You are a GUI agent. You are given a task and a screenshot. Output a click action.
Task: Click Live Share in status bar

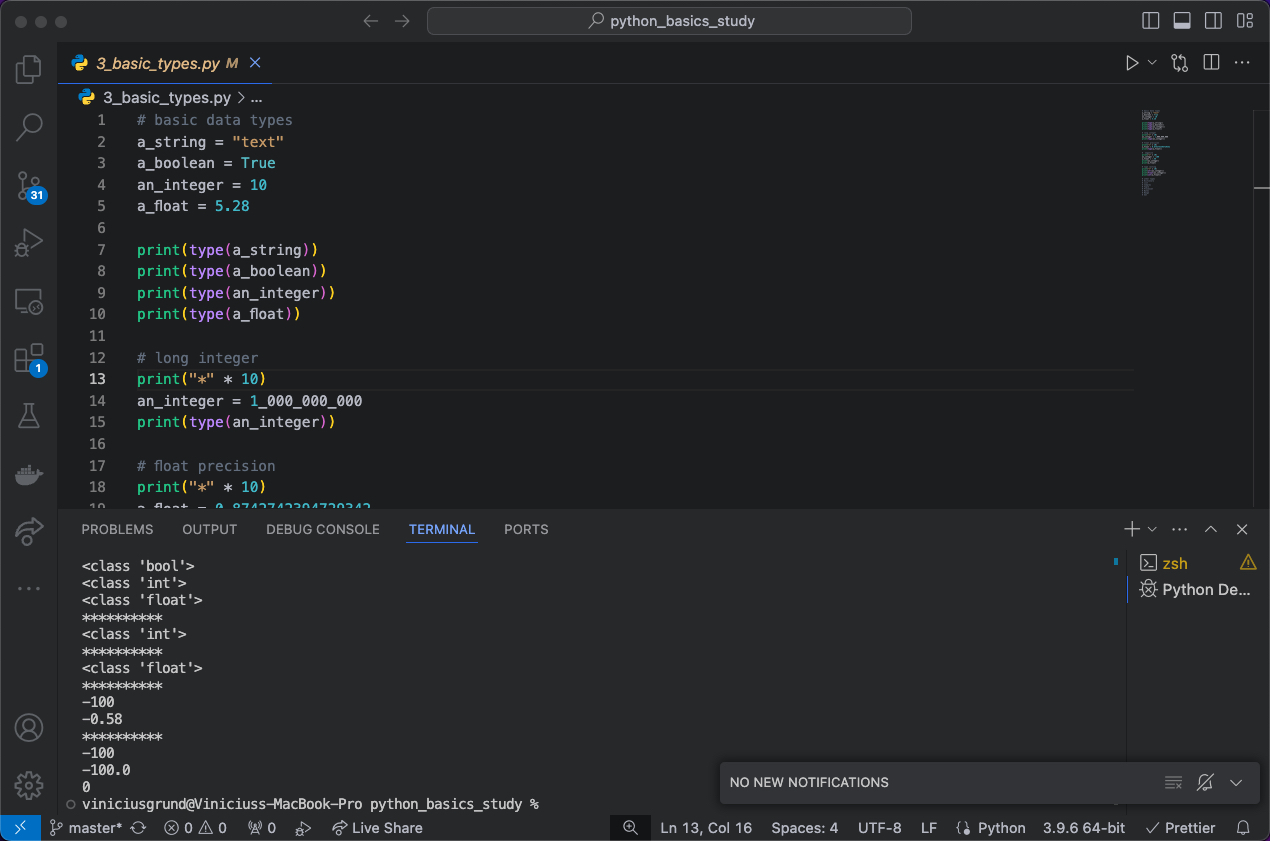click(377, 828)
